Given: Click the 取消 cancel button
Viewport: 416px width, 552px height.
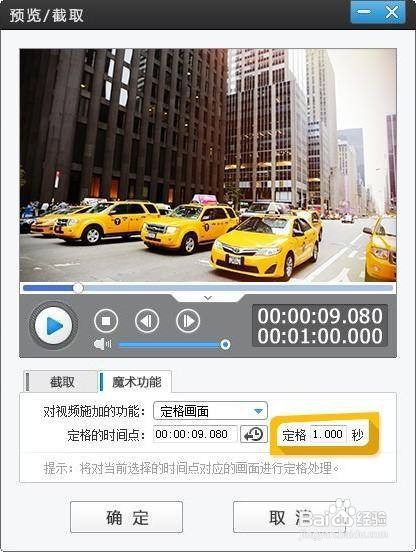Looking at the screenshot, I should [289, 517].
